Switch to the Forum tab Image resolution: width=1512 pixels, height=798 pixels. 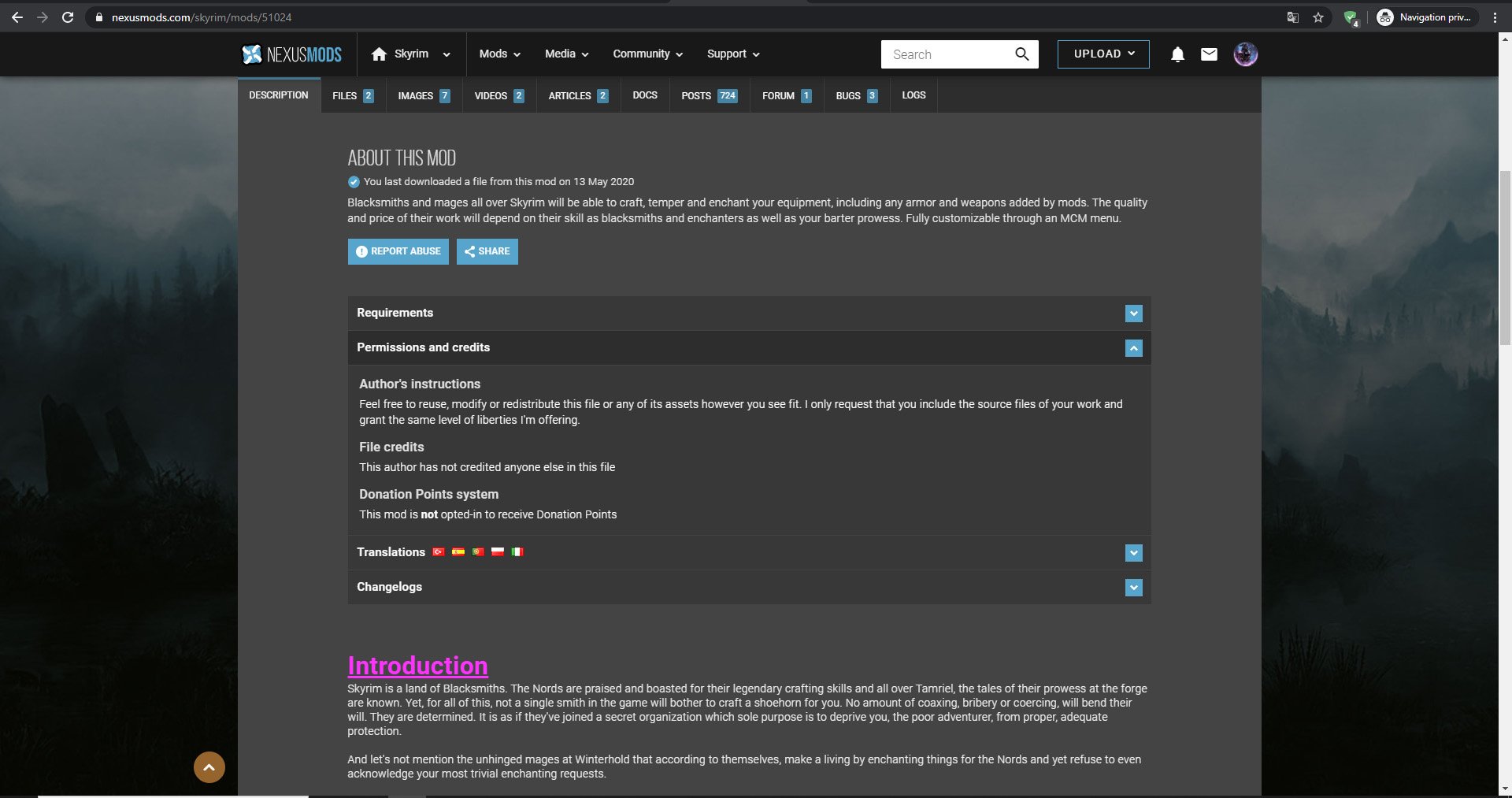(787, 95)
